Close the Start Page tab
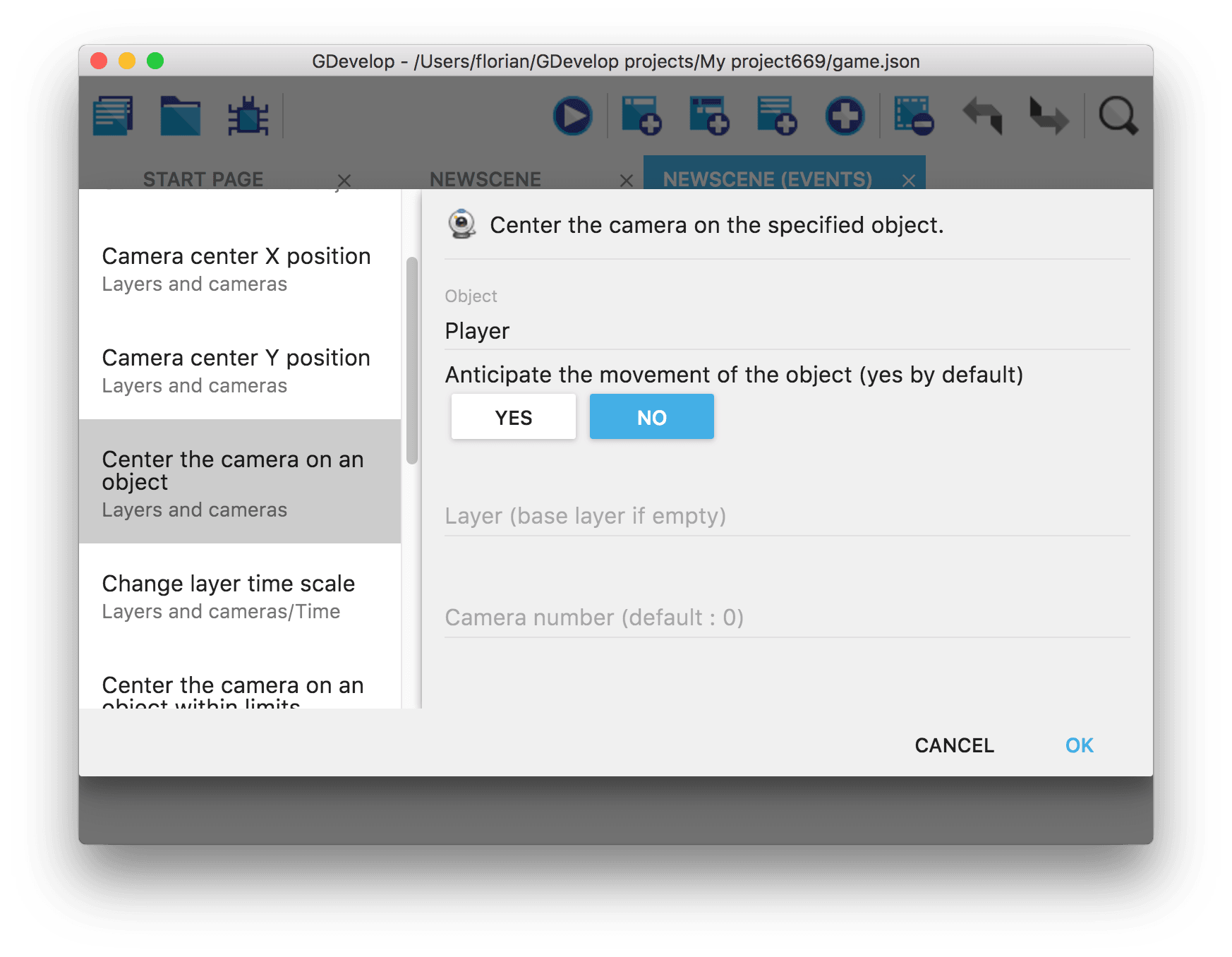Image resolution: width=1232 pixels, height=957 pixels. (344, 181)
